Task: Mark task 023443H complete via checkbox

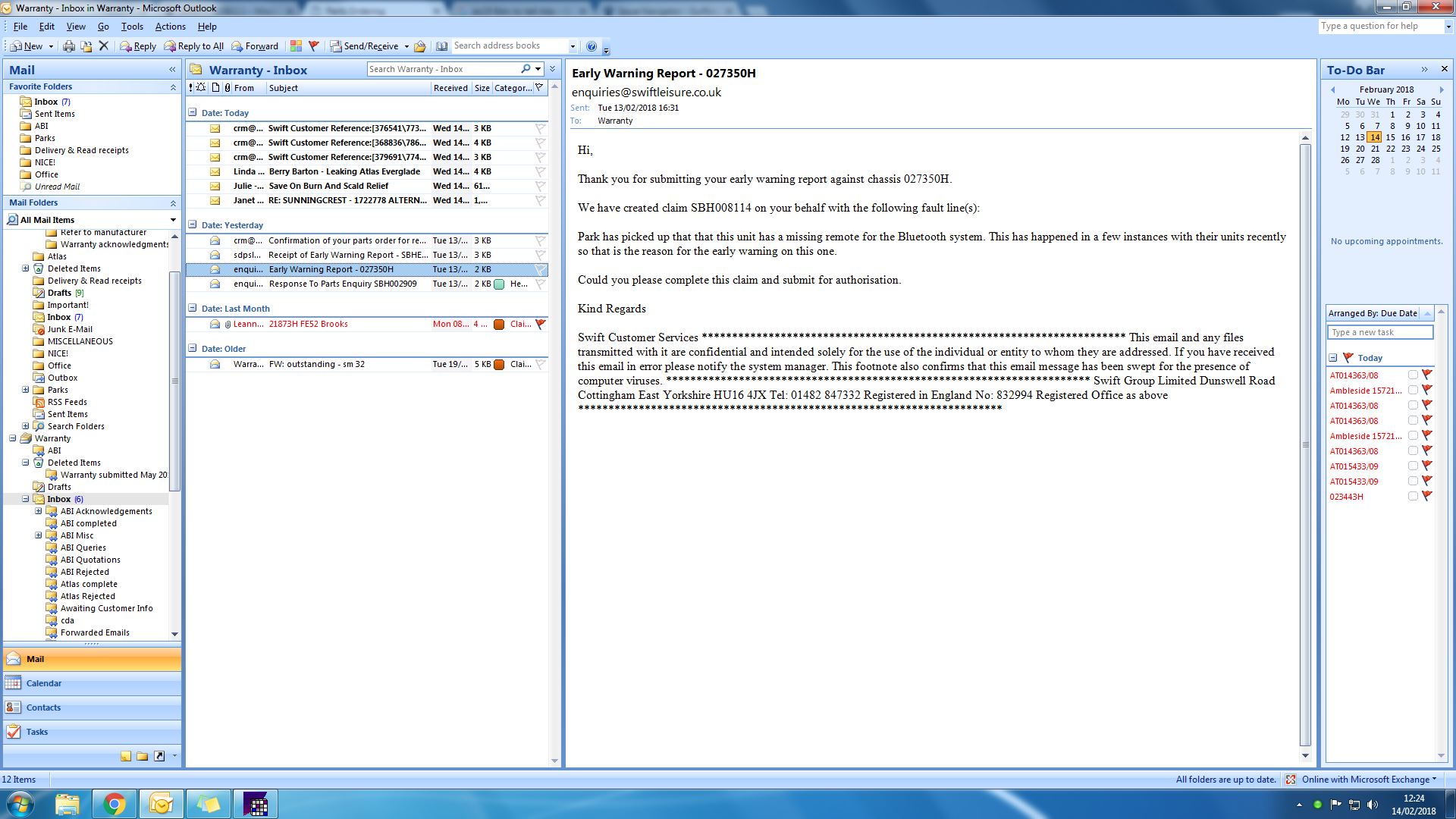Action: click(1413, 497)
